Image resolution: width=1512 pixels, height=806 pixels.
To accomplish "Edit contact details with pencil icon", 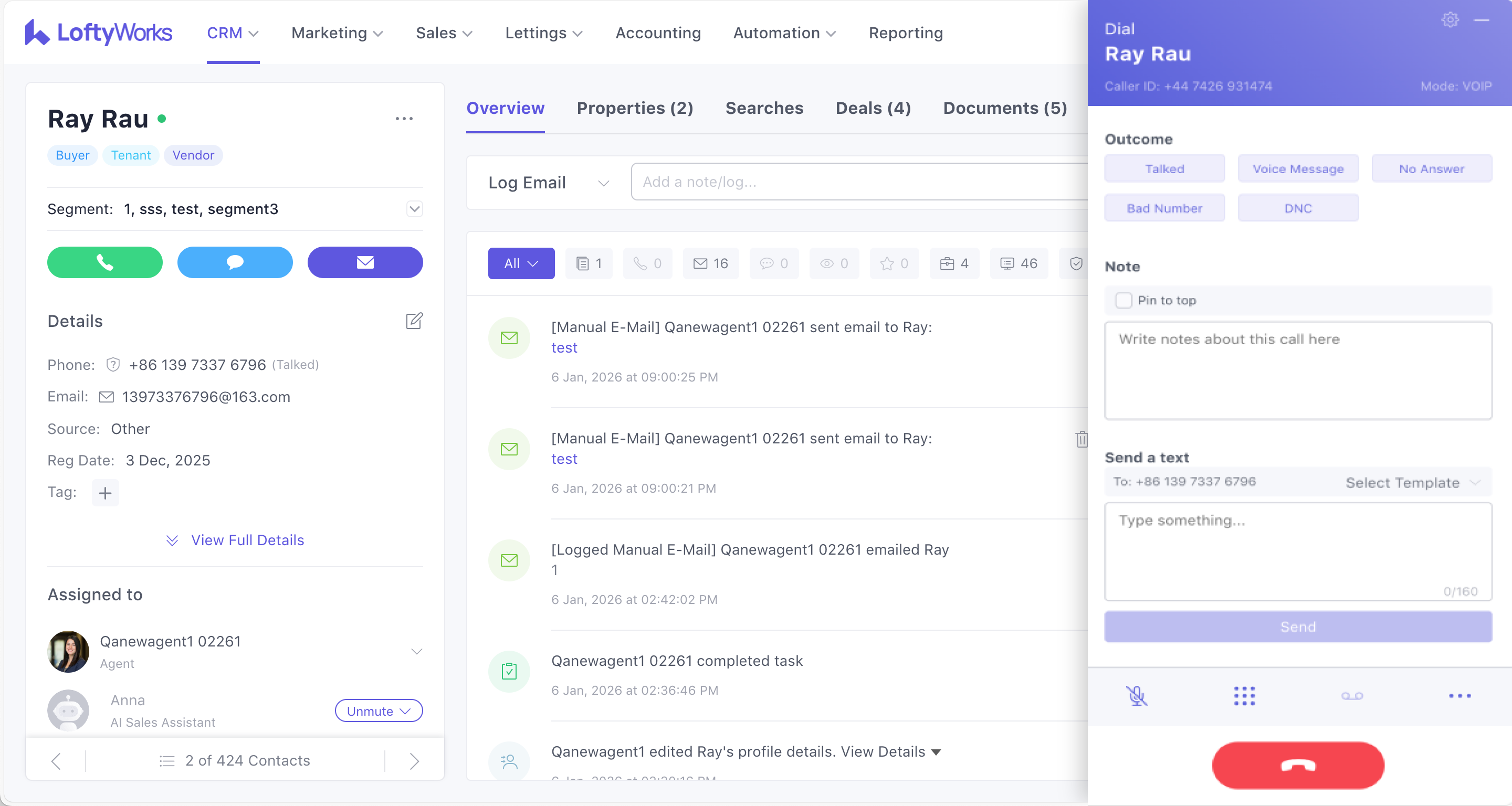I will pos(414,321).
